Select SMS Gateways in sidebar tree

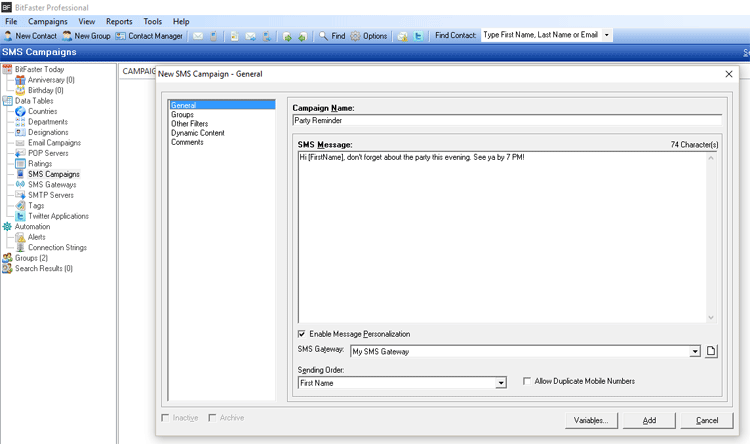click(51, 184)
